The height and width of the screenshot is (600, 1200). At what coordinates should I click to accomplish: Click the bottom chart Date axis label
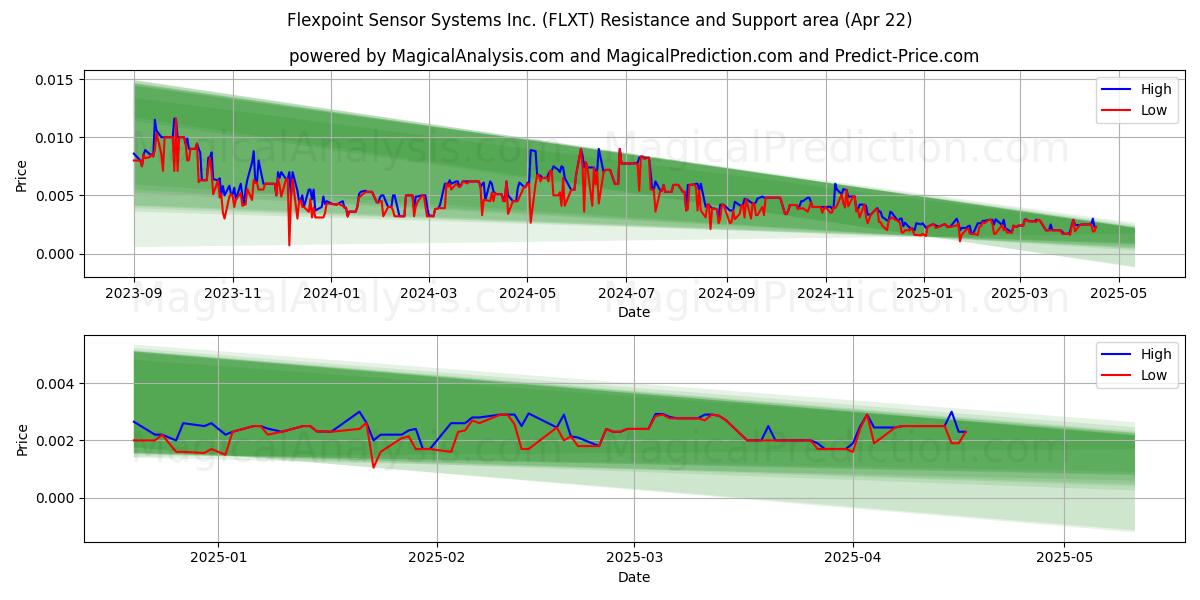(634, 577)
